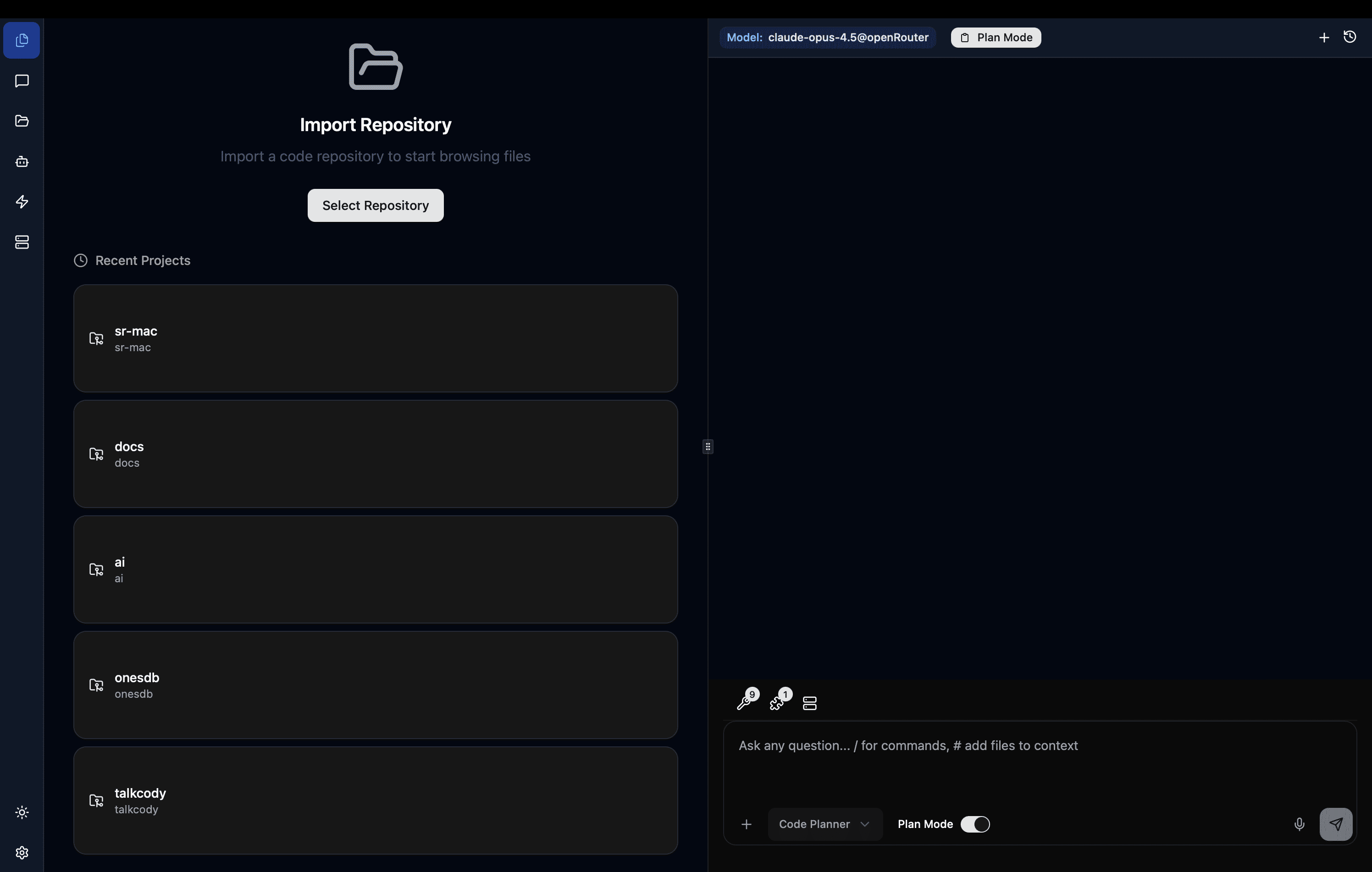
Task: Expand the Code Planner dropdown
Action: coord(824,824)
